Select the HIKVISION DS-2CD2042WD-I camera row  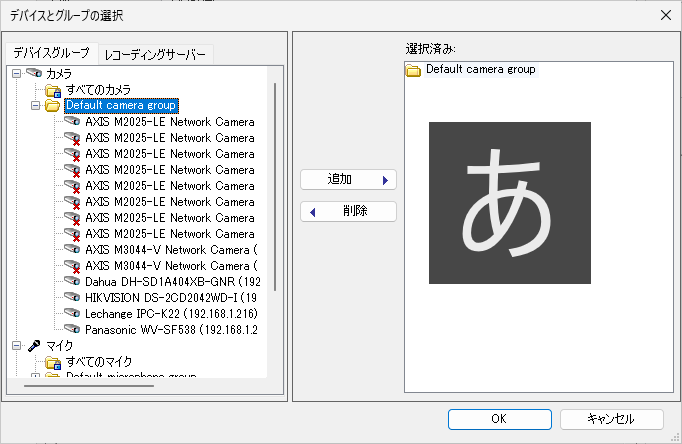click(x=171, y=298)
